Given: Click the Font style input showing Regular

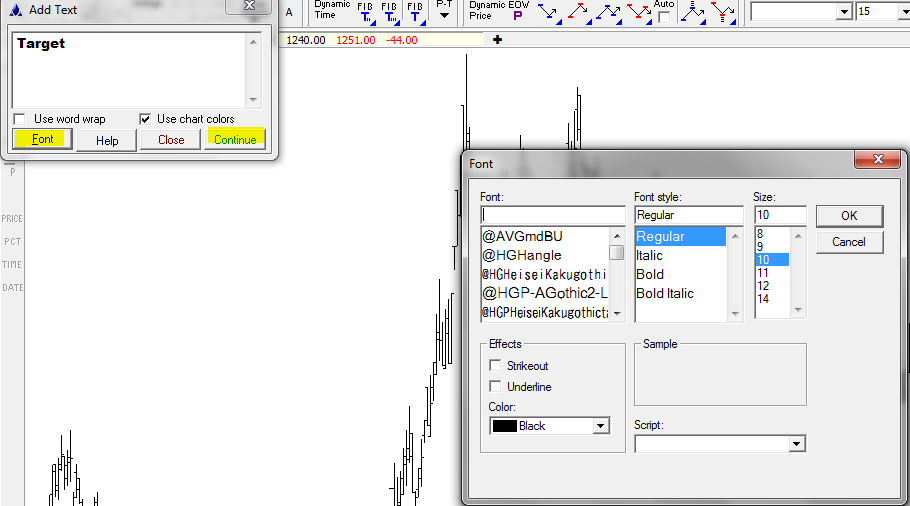Looking at the screenshot, I should click(x=689, y=215).
